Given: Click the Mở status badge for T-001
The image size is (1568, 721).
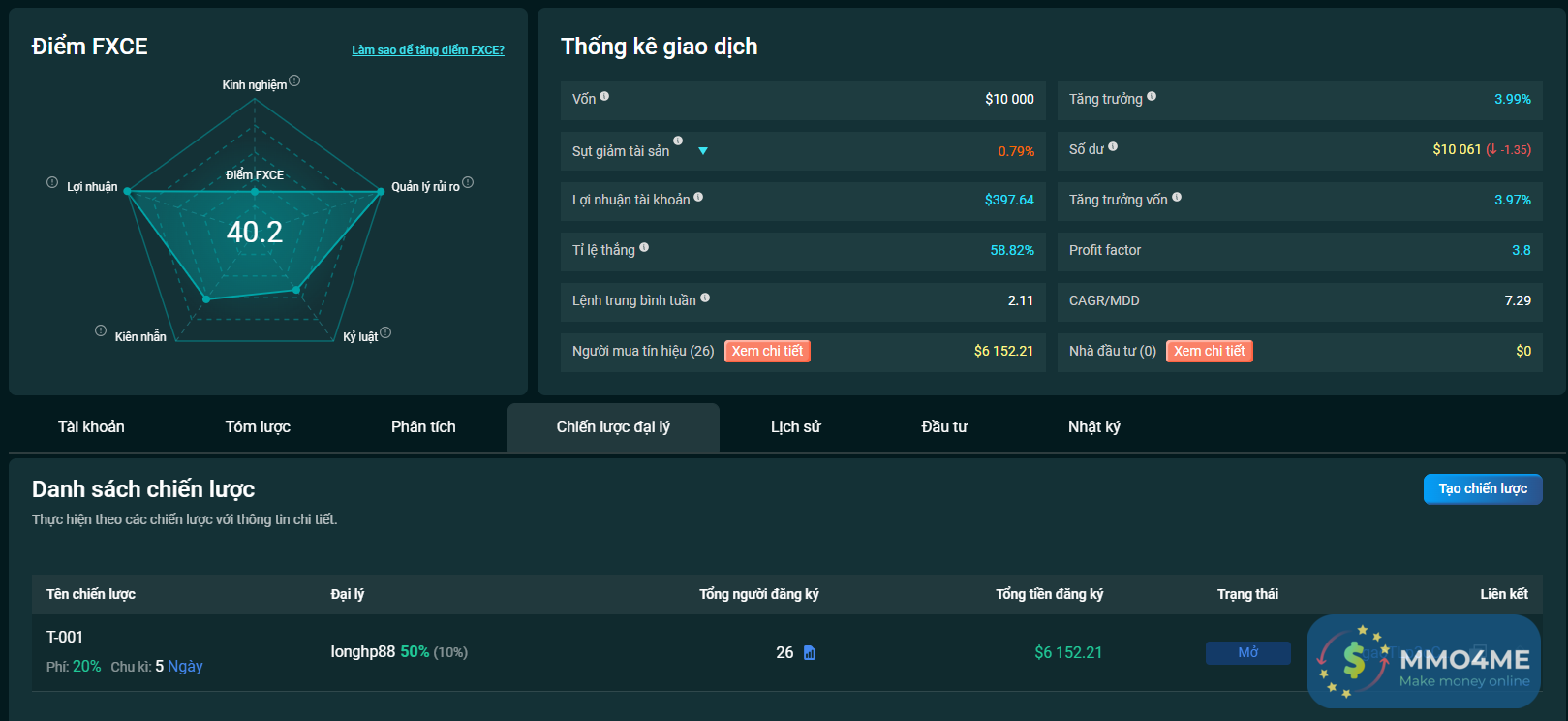Looking at the screenshot, I should point(1247,653).
